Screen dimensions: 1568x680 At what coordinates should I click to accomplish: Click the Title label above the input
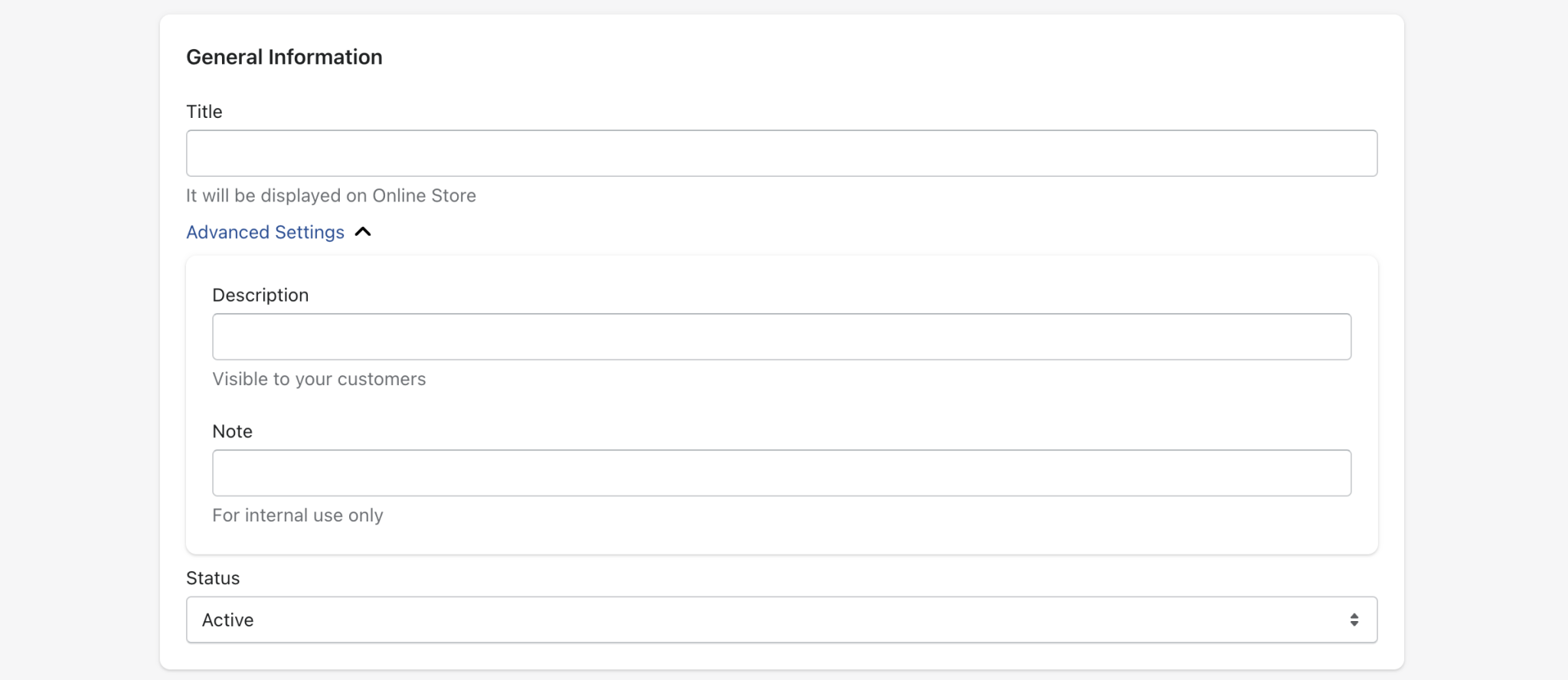click(204, 111)
